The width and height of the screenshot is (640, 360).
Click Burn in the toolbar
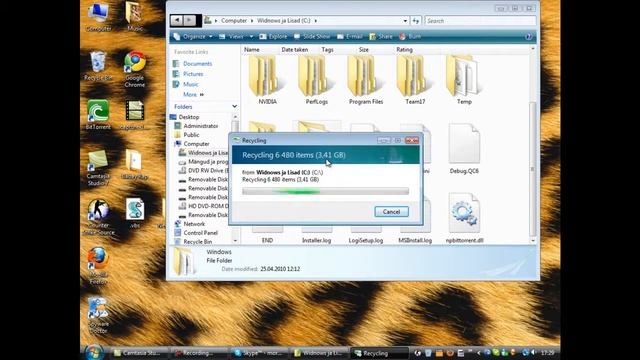410,36
